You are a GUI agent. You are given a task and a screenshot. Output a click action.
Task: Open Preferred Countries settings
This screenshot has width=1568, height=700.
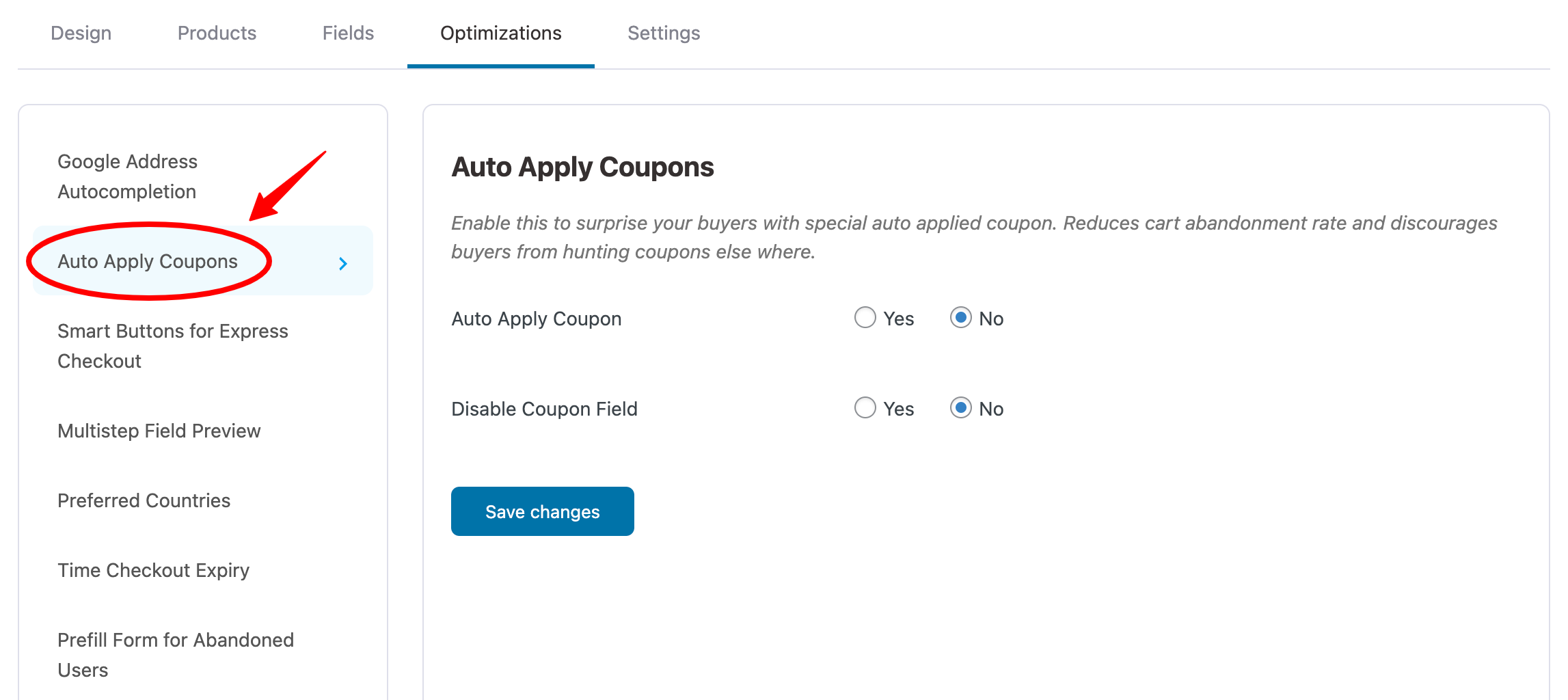[x=144, y=500]
